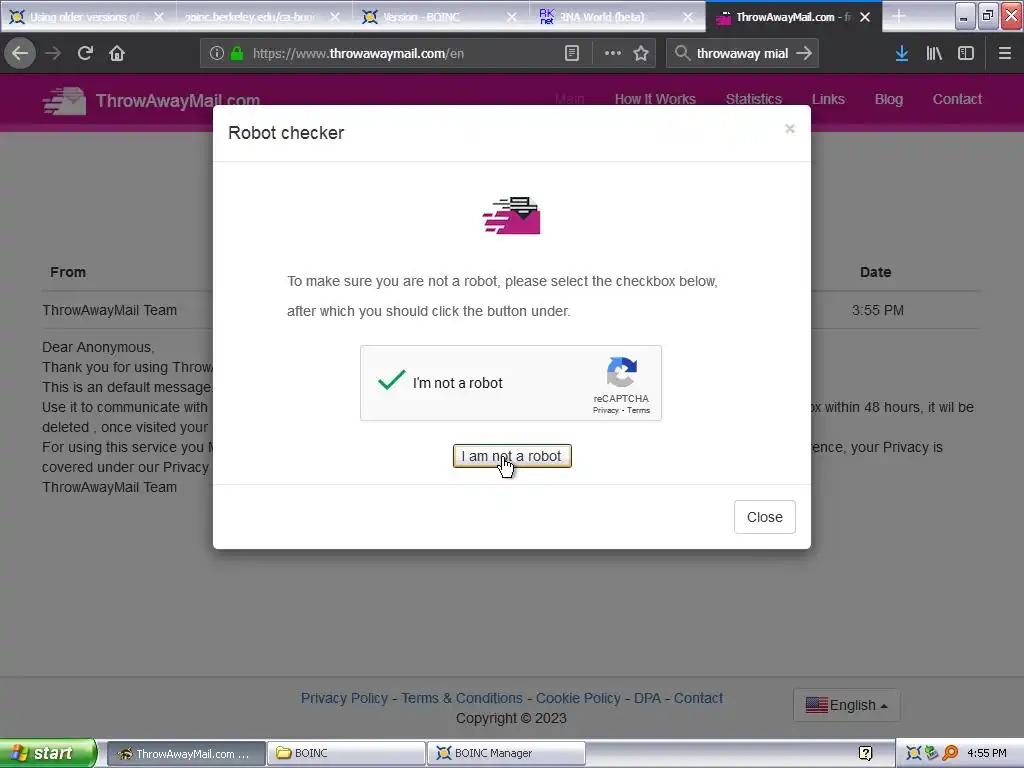Click the search magnifier icon
The image size is (1024, 768).
pos(682,54)
